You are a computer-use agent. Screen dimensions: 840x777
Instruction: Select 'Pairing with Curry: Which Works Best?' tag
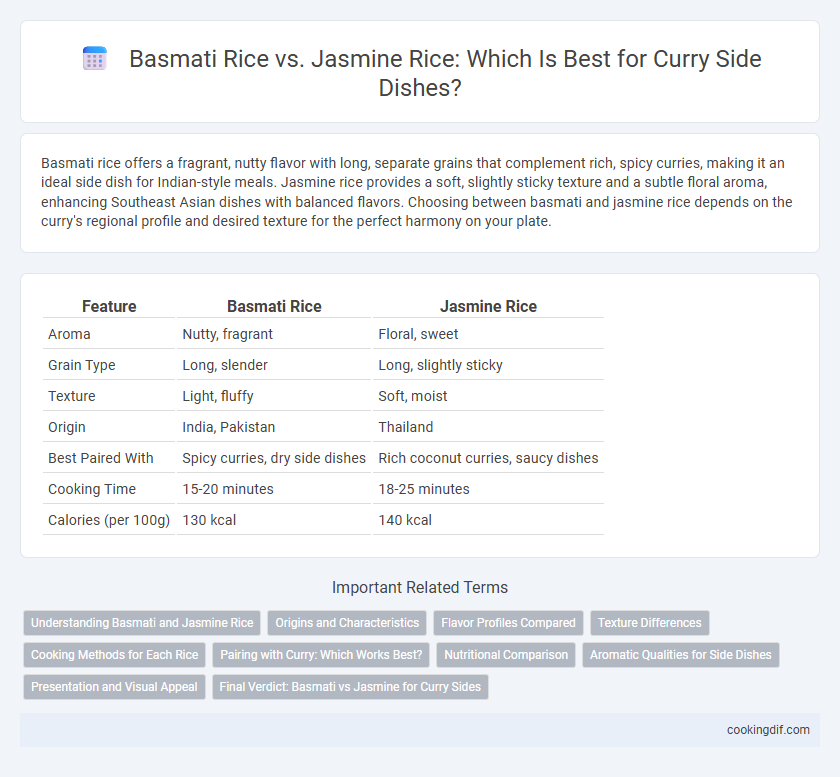(x=321, y=655)
